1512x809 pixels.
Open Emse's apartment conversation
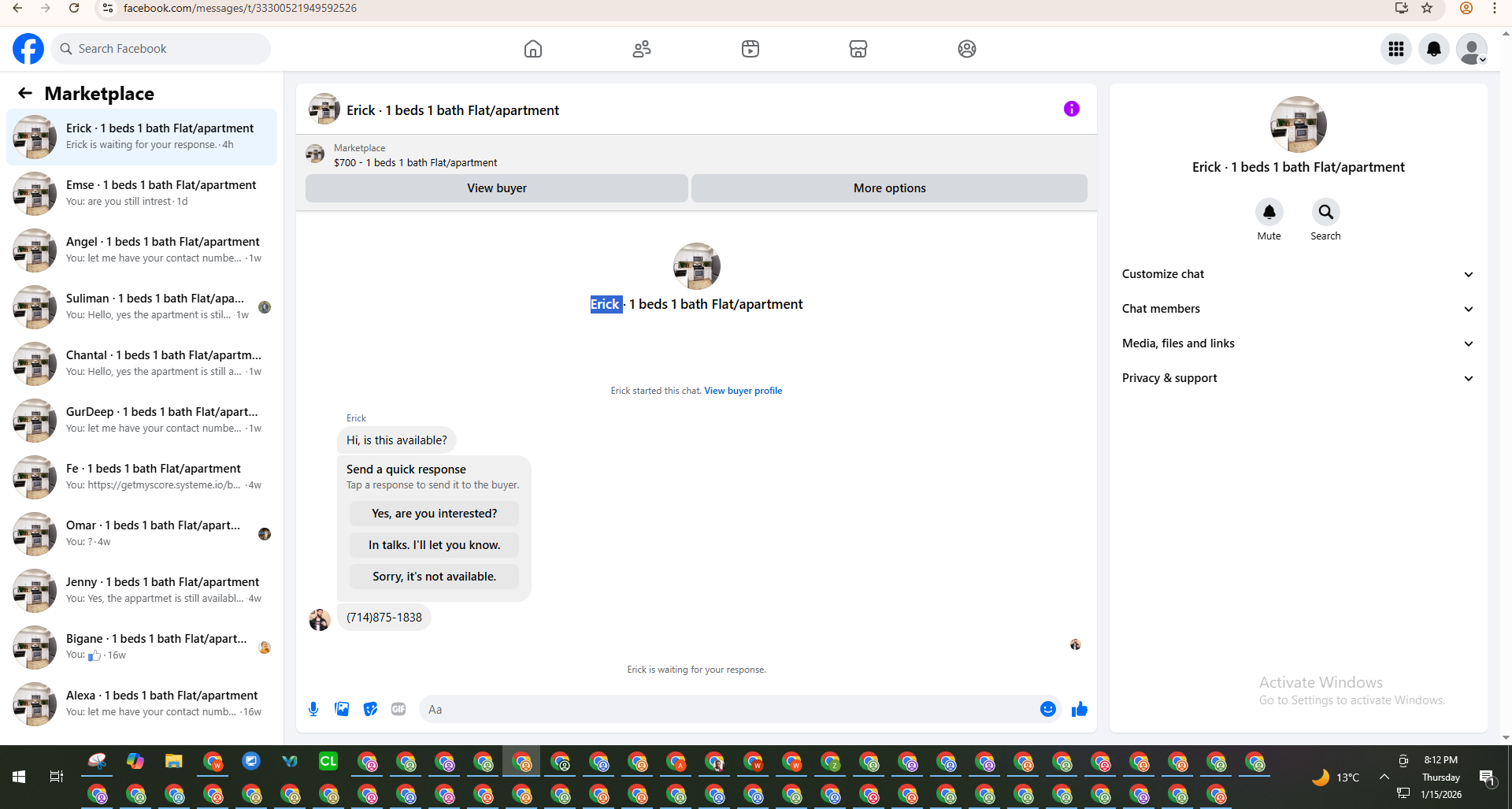coord(142,194)
